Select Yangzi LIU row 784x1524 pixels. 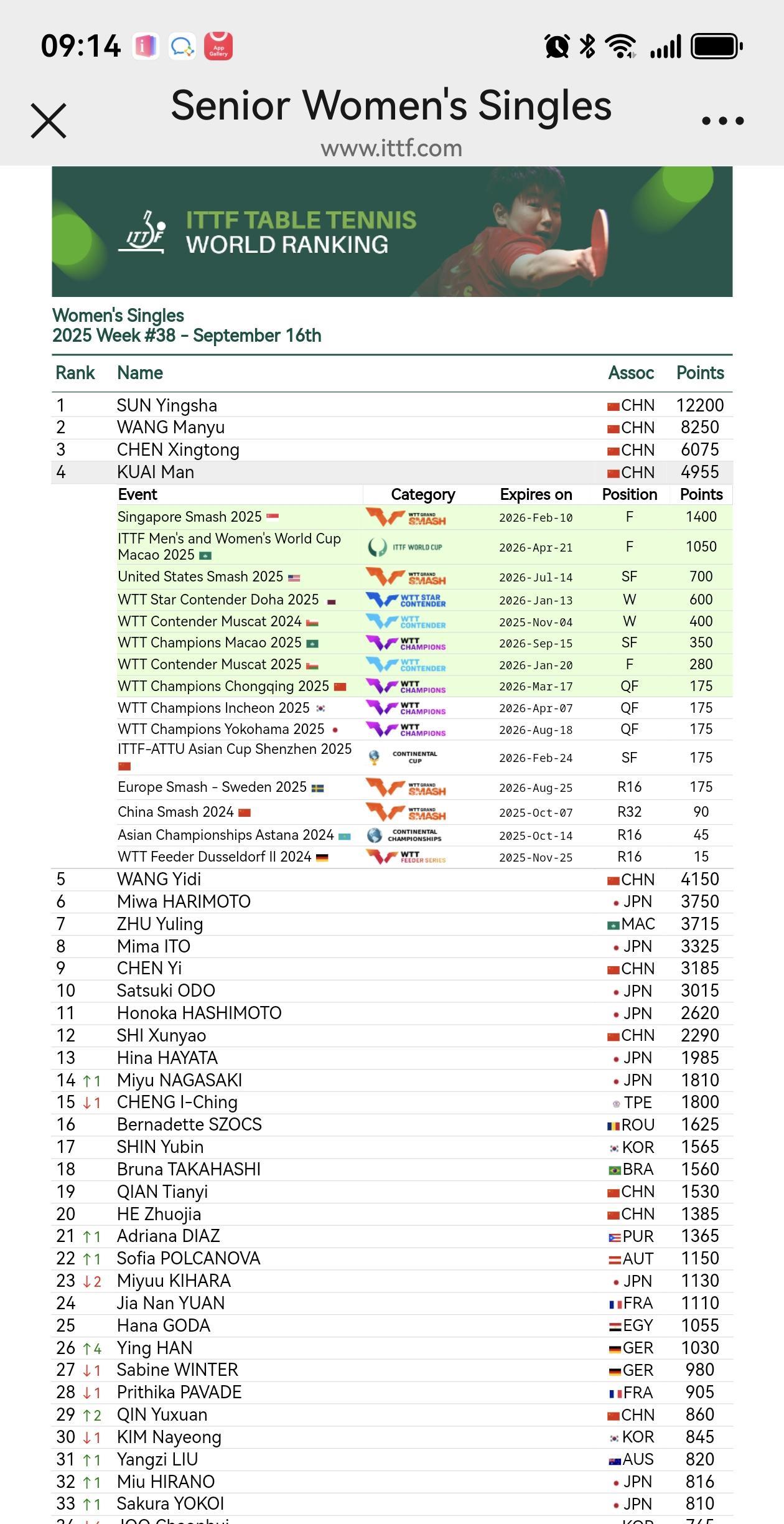(392, 1459)
